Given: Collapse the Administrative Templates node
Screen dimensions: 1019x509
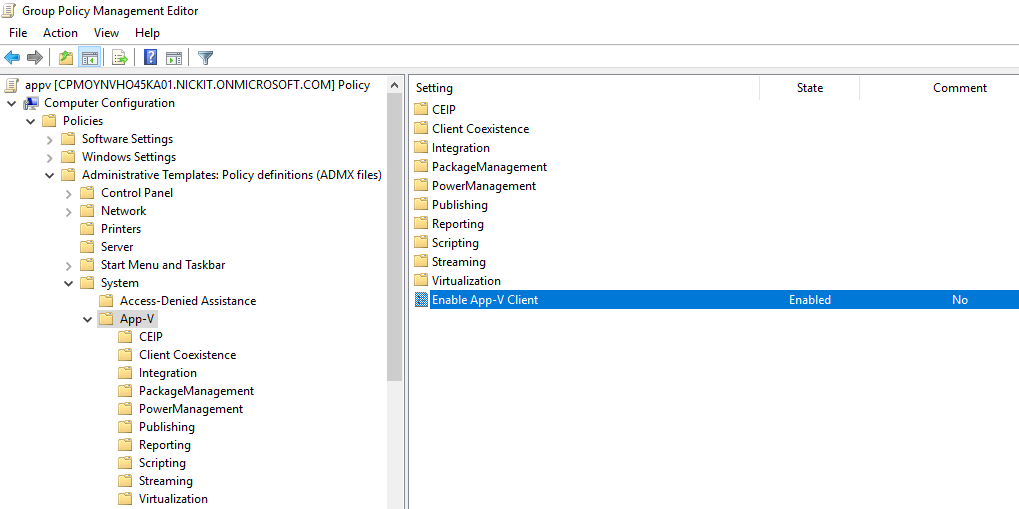Looking at the screenshot, I should [49, 176].
